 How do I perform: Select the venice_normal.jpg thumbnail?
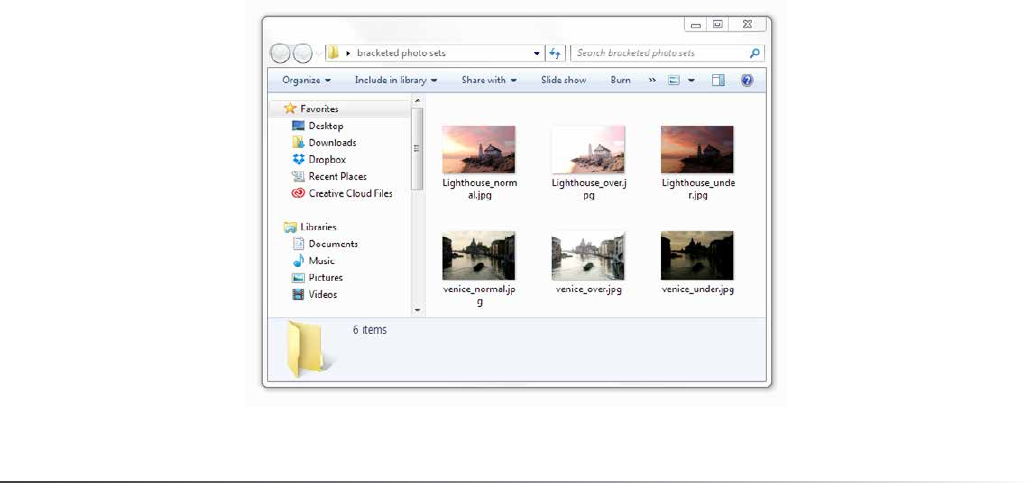pyautogui.click(x=478, y=255)
